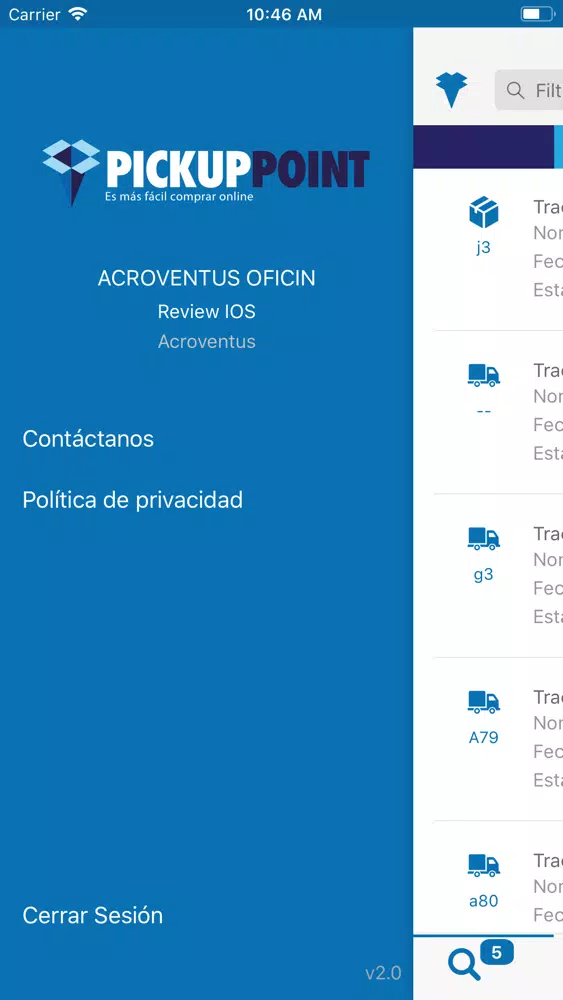The width and height of the screenshot is (563, 1000).
Task: Click the -- code under the second truck
Action: (483, 411)
